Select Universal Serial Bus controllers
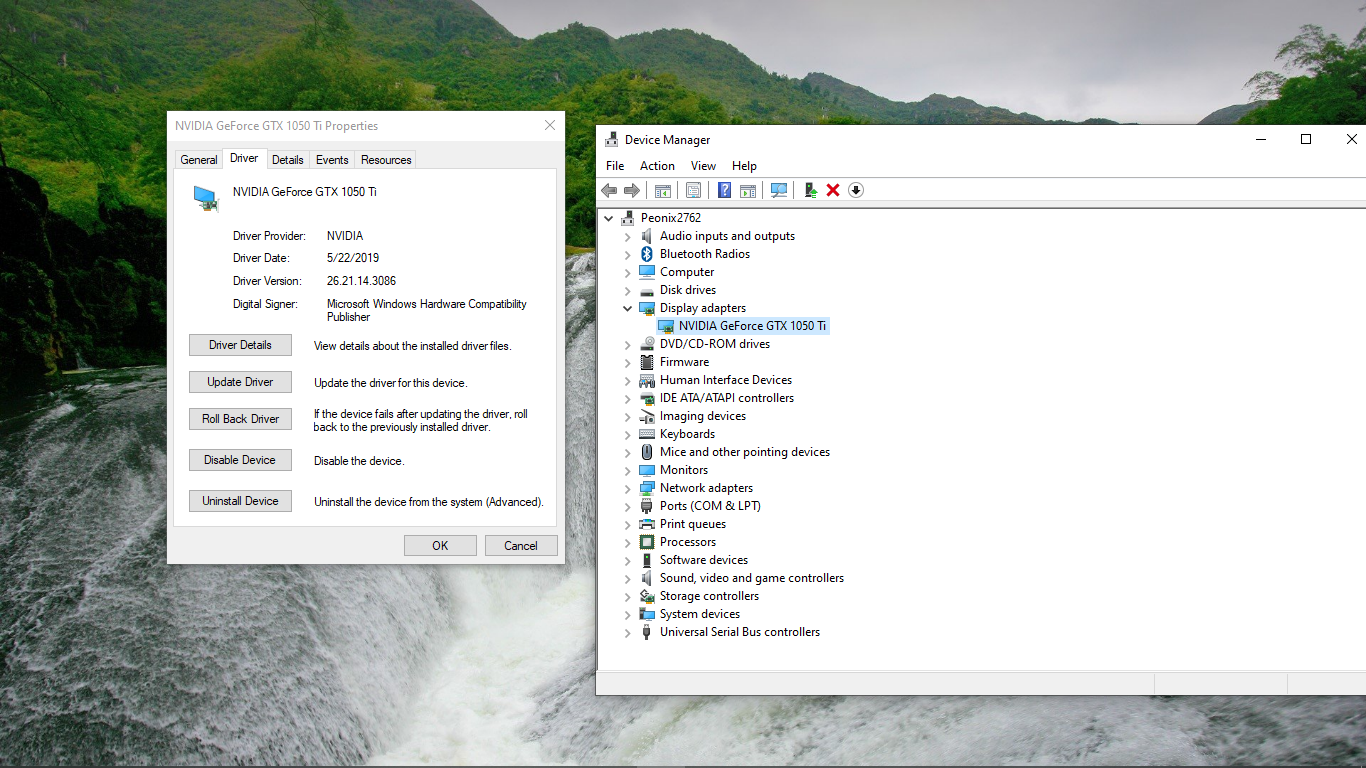The height and width of the screenshot is (768, 1366). (x=740, y=632)
